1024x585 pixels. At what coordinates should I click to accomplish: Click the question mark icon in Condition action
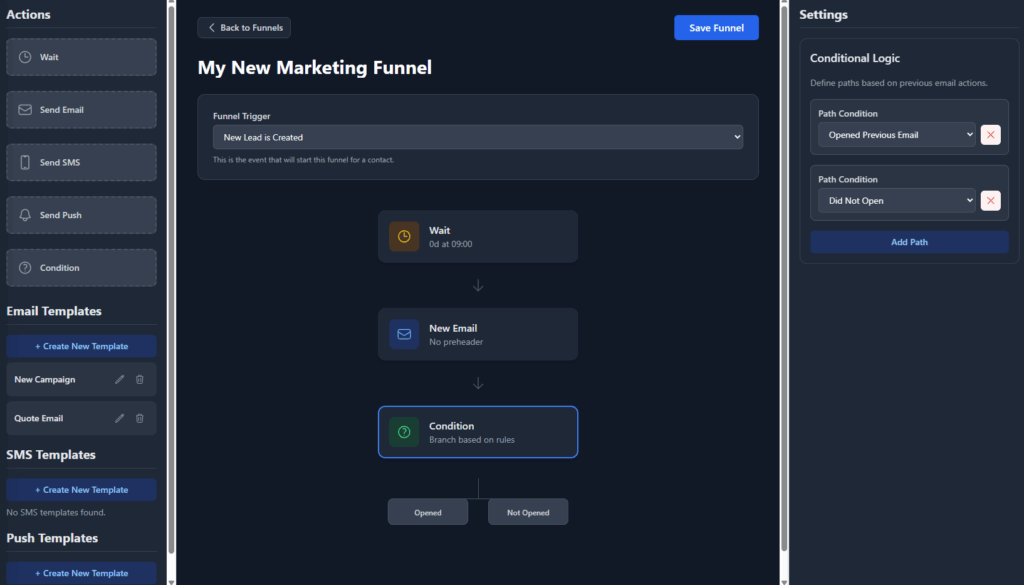(25, 268)
